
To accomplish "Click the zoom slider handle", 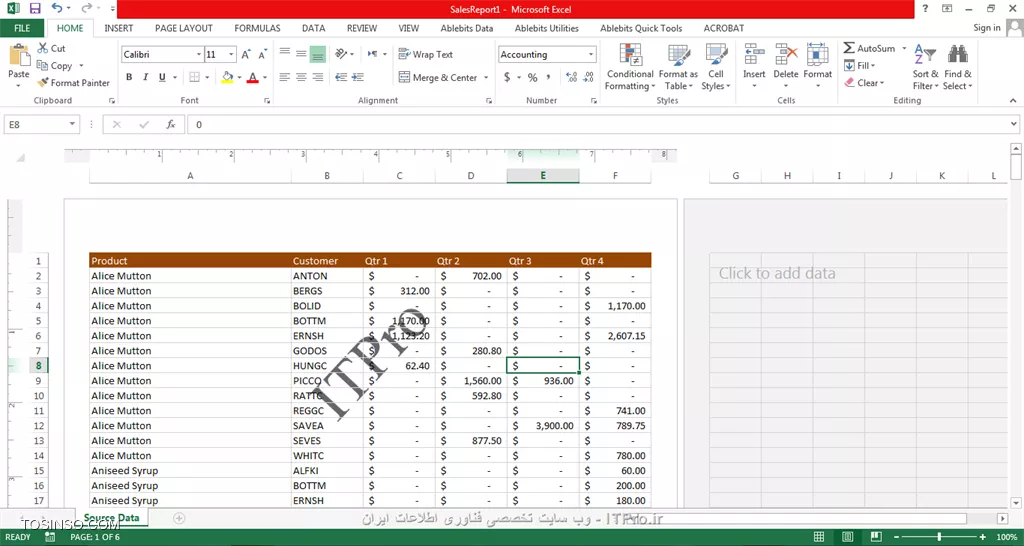I will point(939,537).
